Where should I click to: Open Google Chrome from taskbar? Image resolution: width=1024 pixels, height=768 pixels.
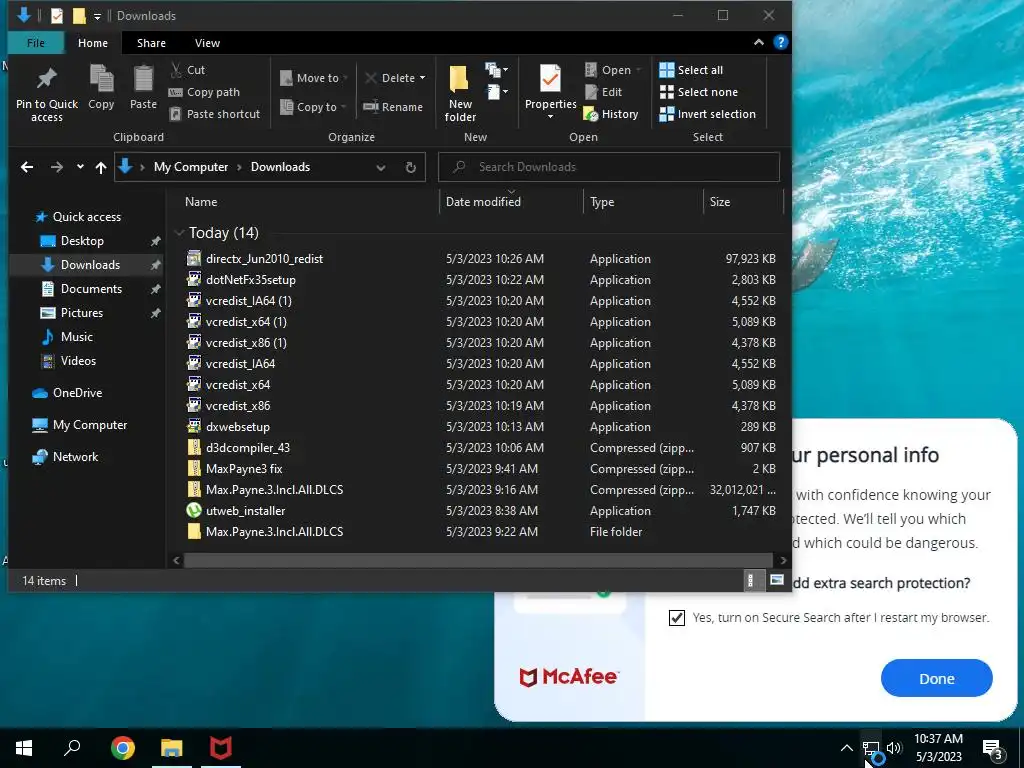pos(123,748)
